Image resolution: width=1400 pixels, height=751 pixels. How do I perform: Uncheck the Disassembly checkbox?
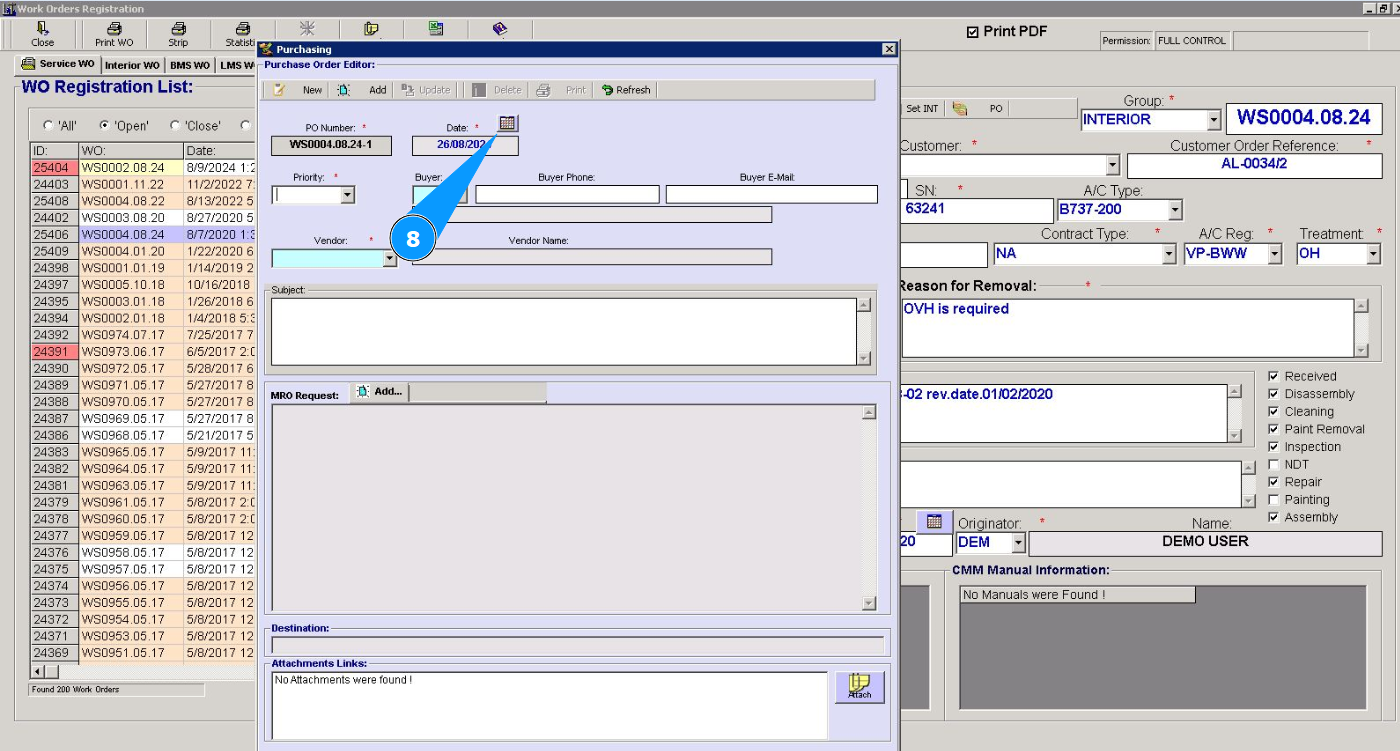[1273, 394]
